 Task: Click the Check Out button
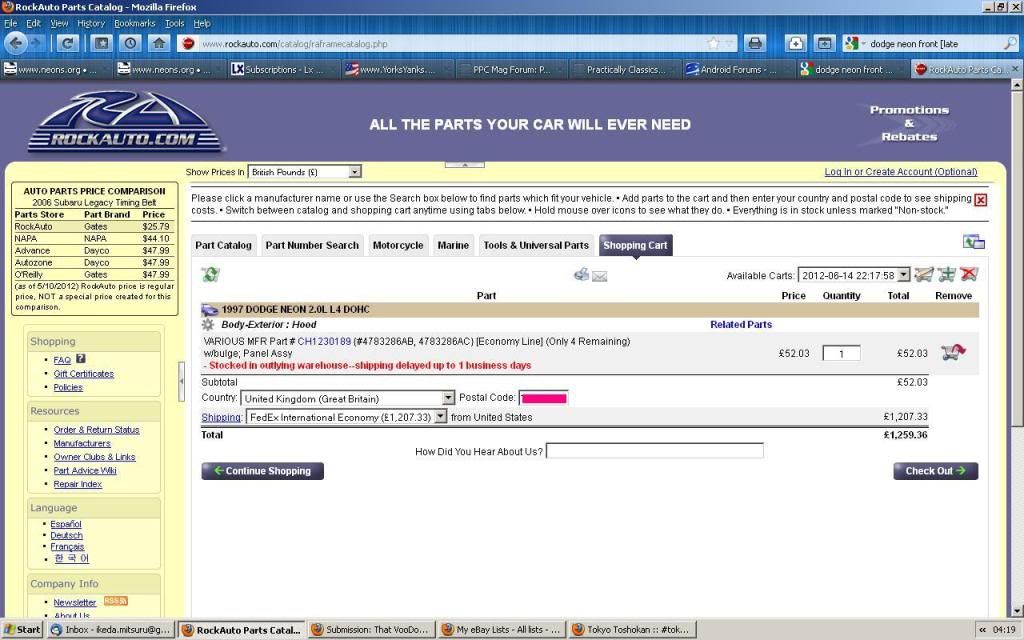[935, 471]
